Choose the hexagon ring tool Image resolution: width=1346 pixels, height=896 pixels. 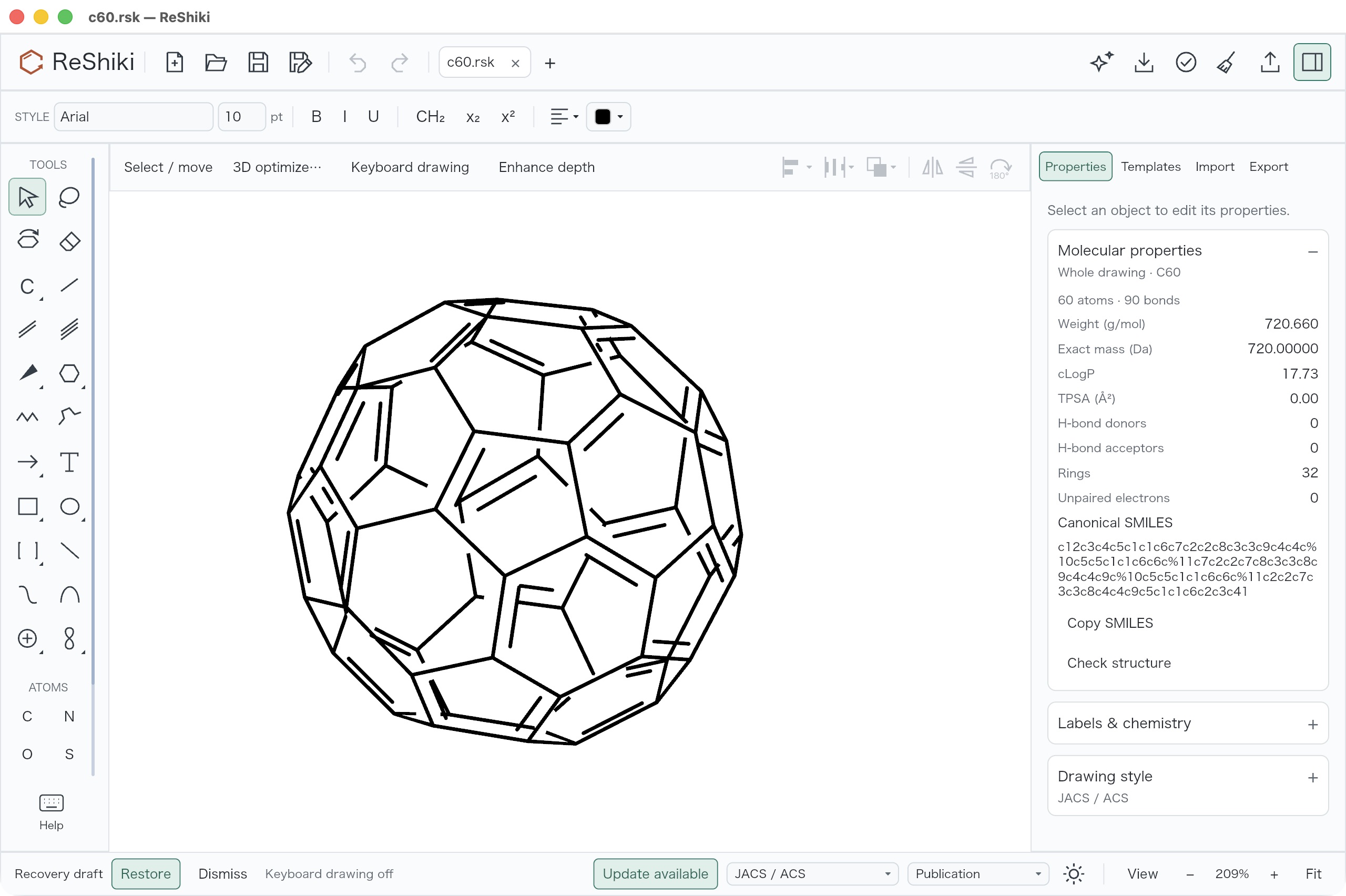coord(69,373)
